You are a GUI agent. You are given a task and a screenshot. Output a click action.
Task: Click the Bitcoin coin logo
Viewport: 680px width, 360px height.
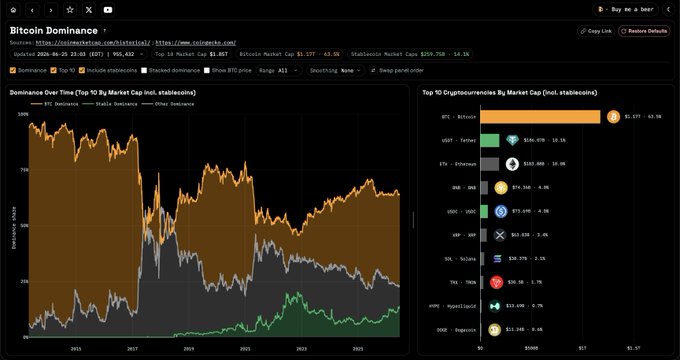tap(613, 117)
